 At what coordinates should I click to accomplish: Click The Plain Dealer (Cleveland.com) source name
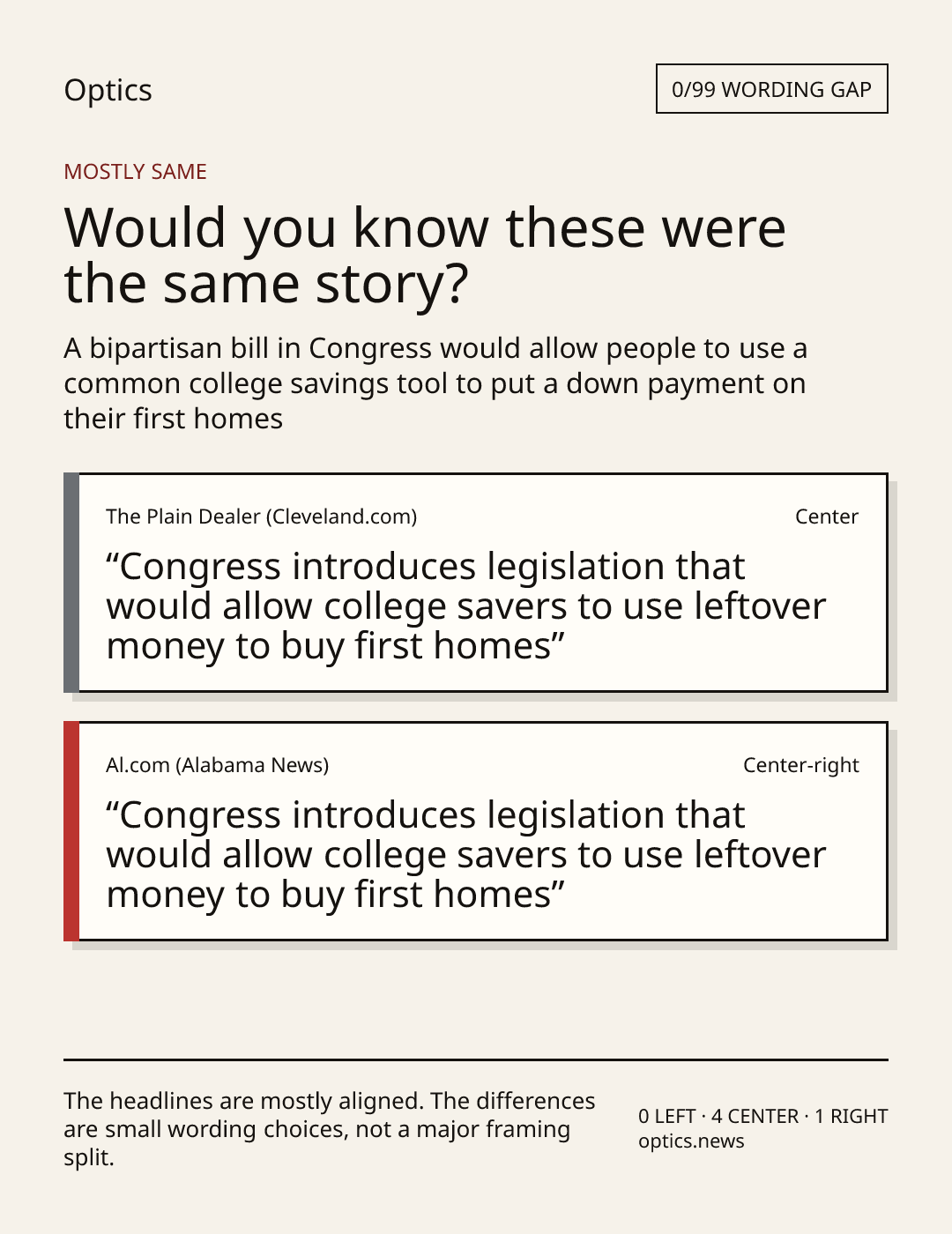tap(261, 517)
